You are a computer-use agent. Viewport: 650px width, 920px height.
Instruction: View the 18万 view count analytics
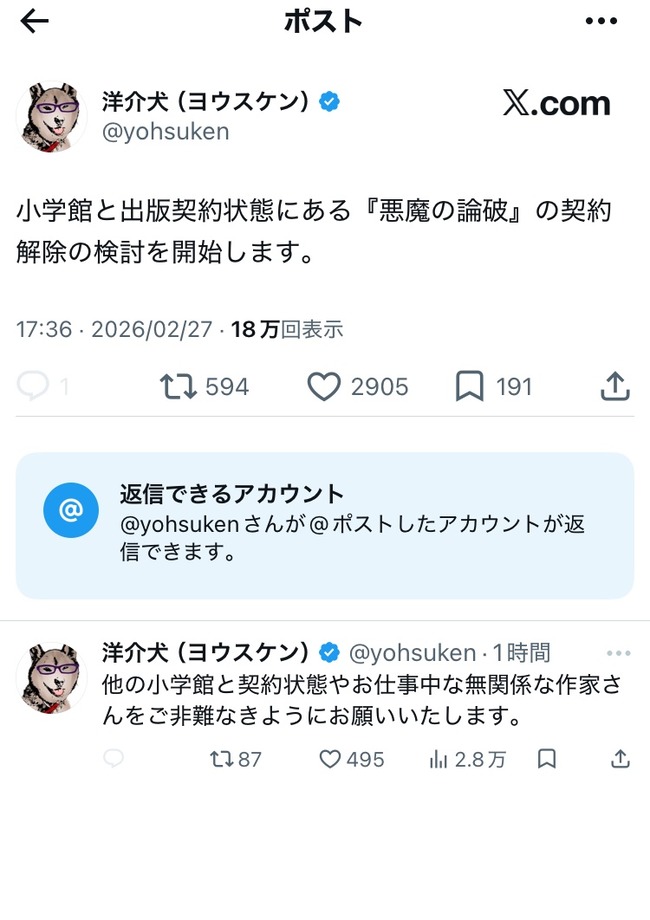[286, 329]
